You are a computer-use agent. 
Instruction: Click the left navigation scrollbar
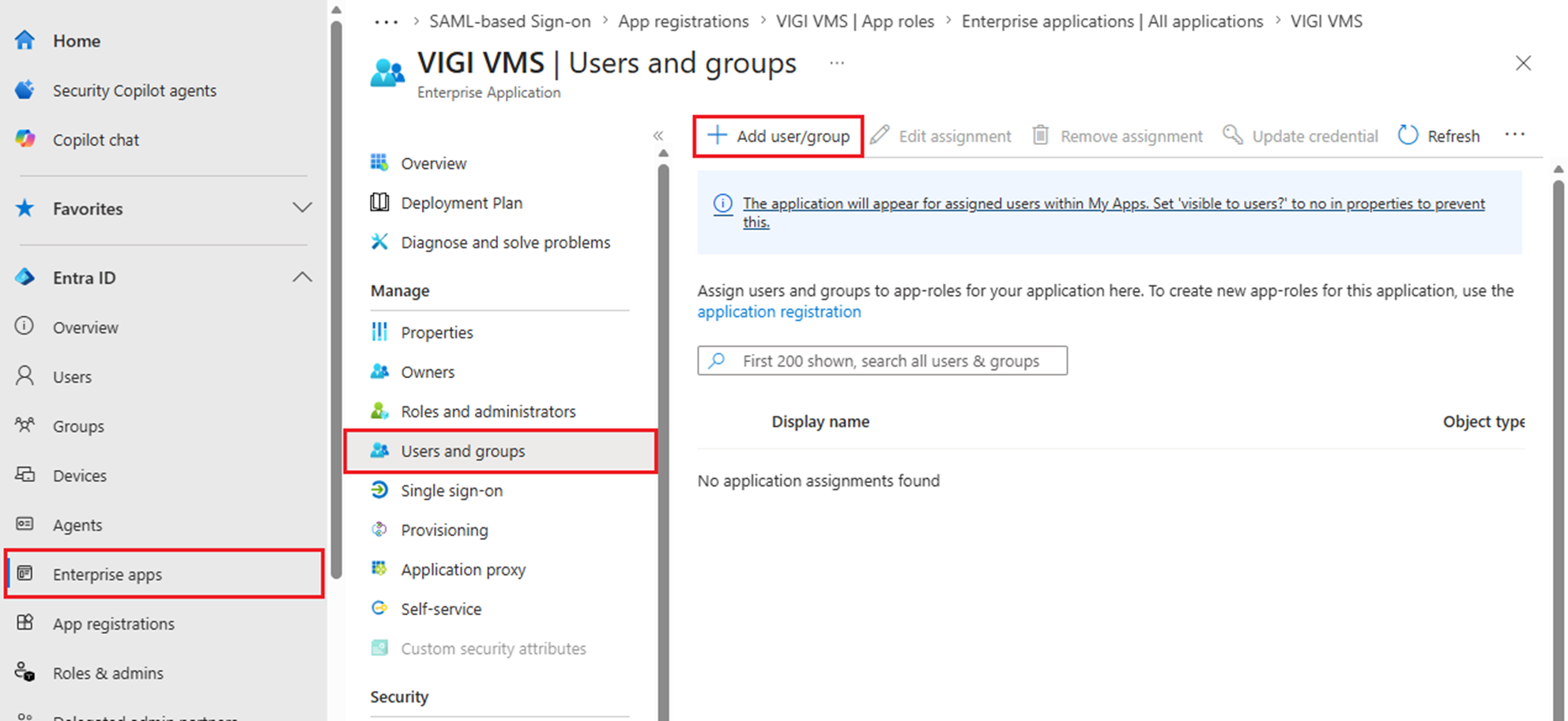tap(336, 300)
